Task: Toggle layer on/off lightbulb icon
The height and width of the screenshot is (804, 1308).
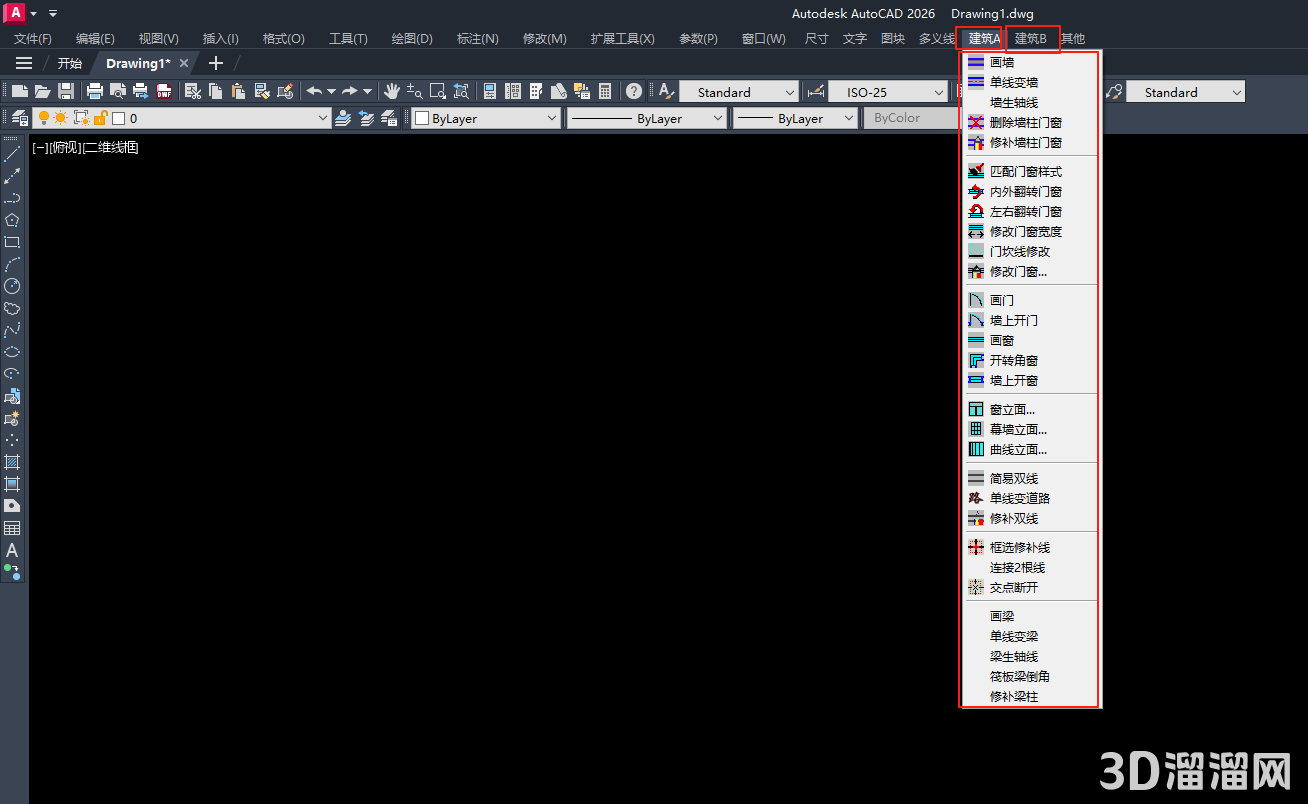Action: 43,118
